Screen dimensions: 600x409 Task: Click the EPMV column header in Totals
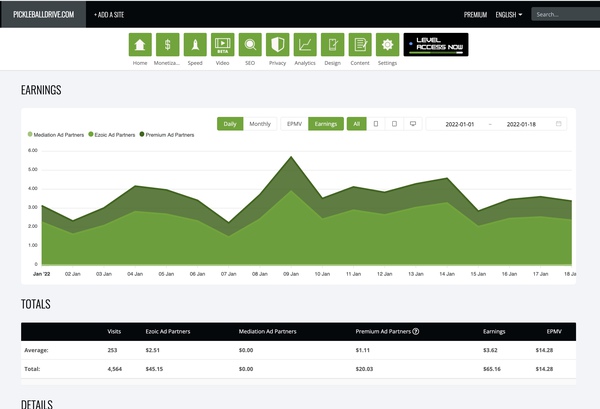[x=554, y=331]
